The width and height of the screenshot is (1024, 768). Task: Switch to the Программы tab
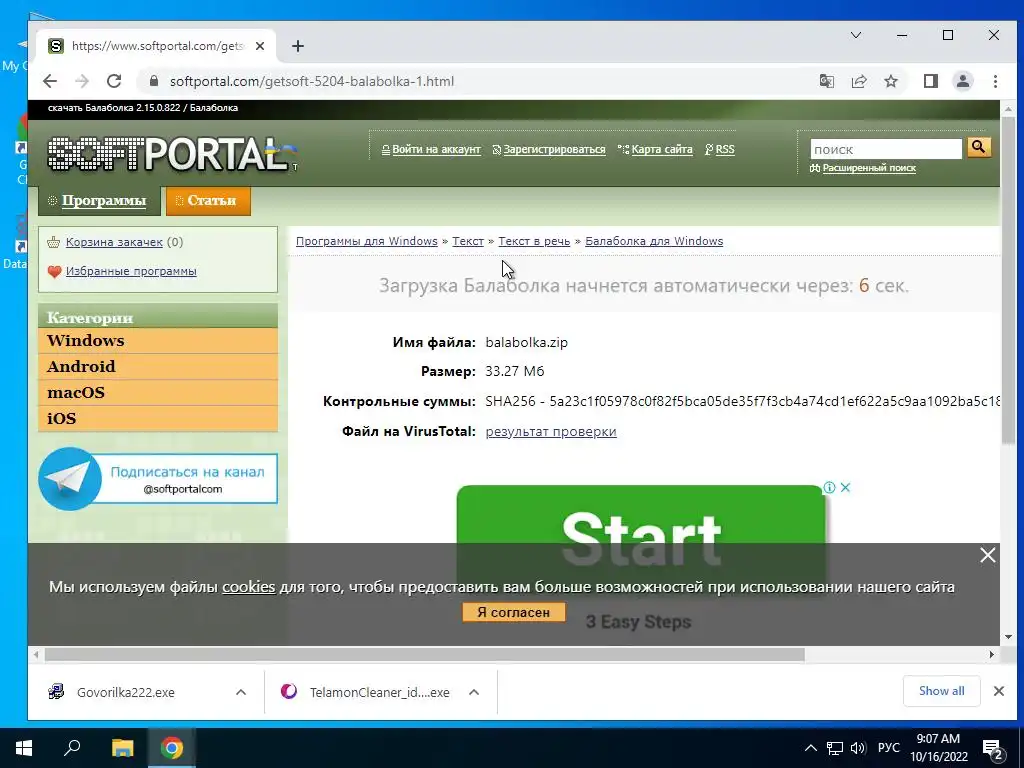tap(99, 200)
